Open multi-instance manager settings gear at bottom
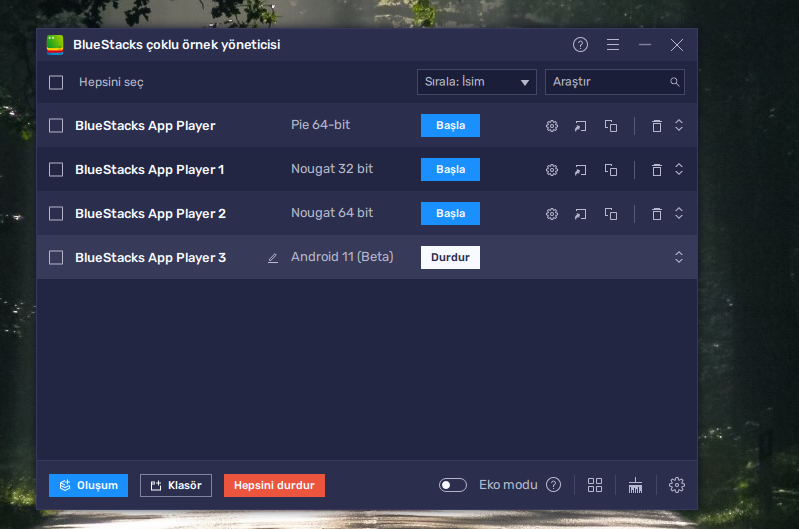 (x=676, y=485)
